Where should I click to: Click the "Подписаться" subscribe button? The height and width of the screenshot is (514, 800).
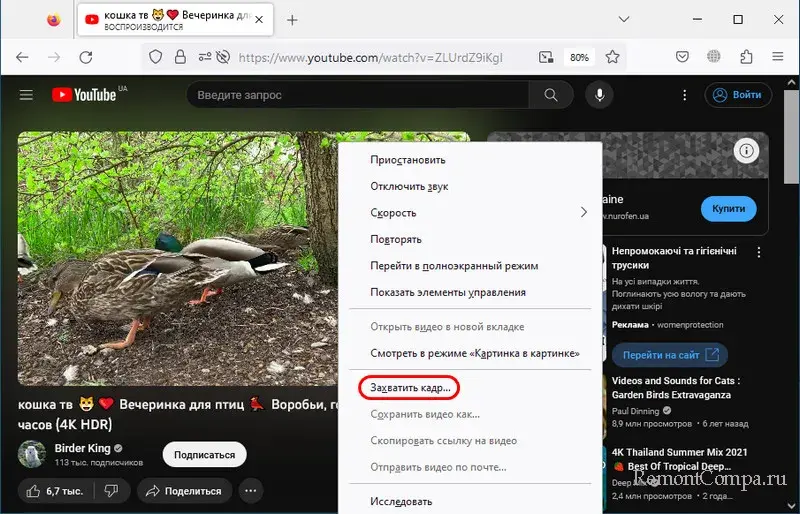[x=204, y=454]
